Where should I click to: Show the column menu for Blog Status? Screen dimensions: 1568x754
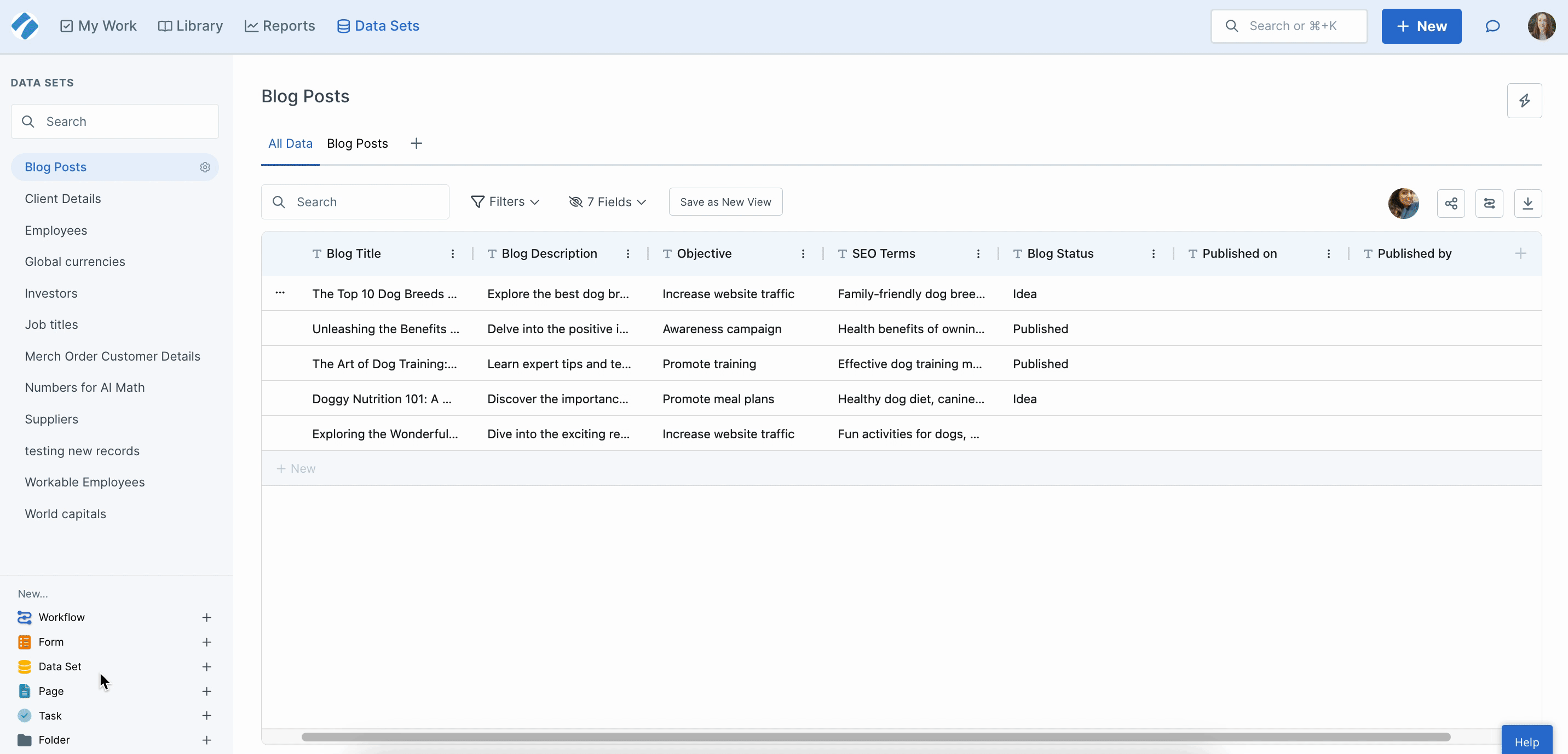click(1154, 254)
